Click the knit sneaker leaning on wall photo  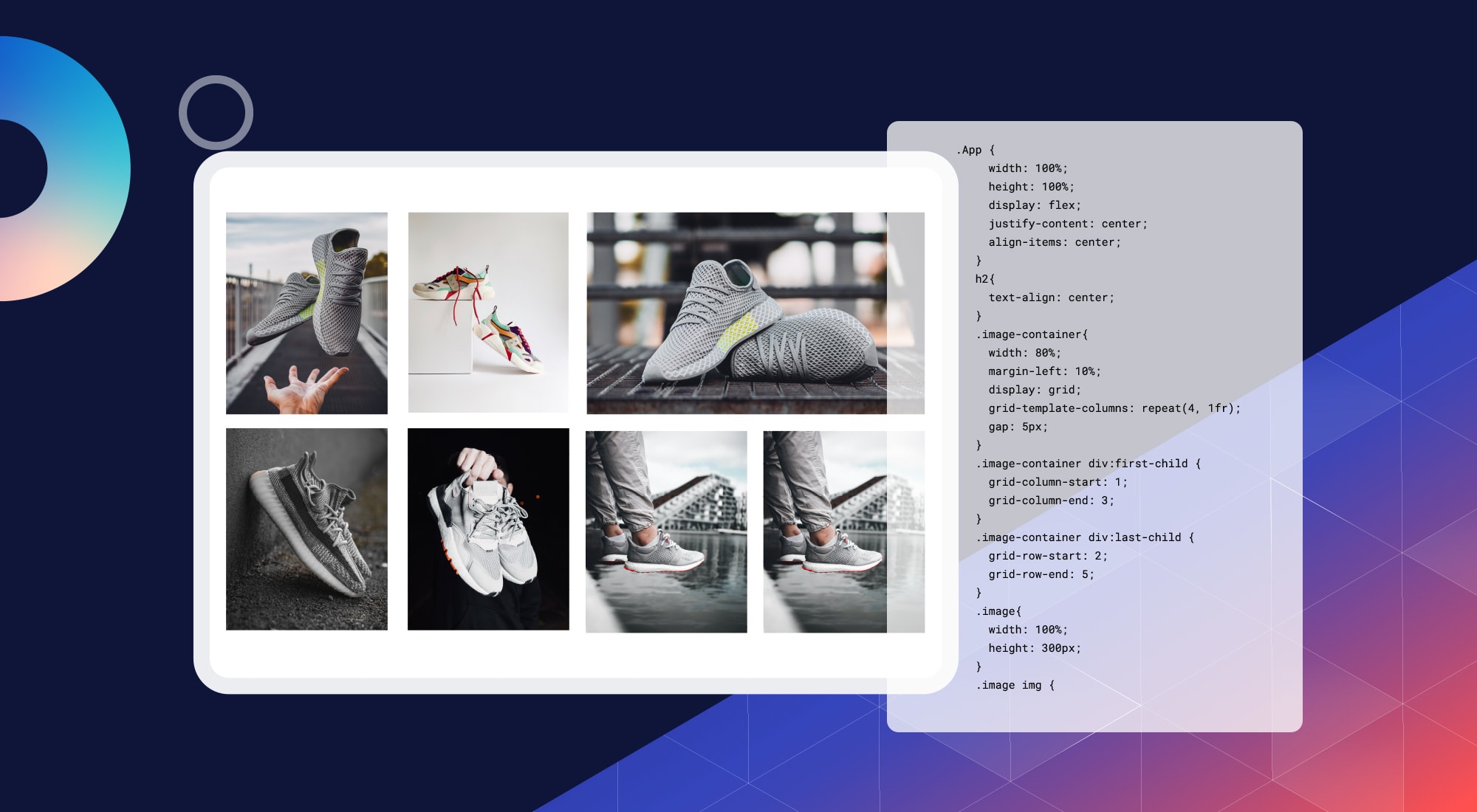[306, 529]
